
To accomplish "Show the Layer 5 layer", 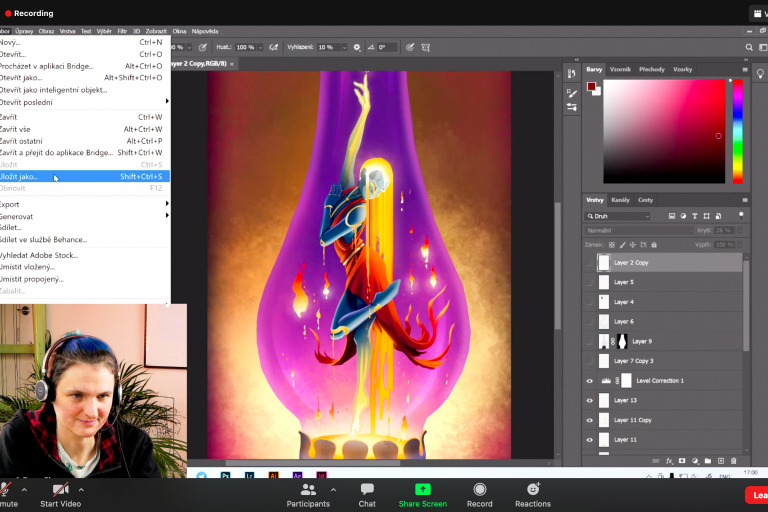I will point(589,282).
